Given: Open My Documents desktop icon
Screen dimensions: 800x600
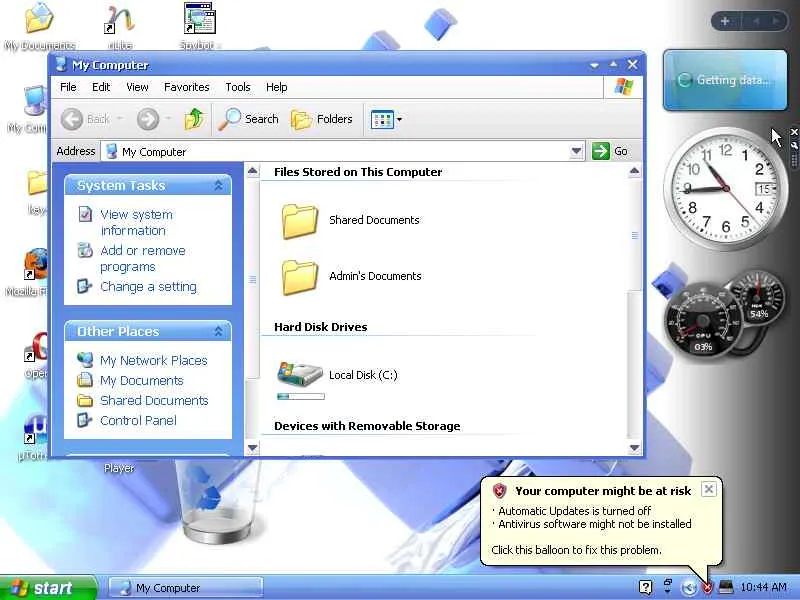Looking at the screenshot, I should coord(40,26).
